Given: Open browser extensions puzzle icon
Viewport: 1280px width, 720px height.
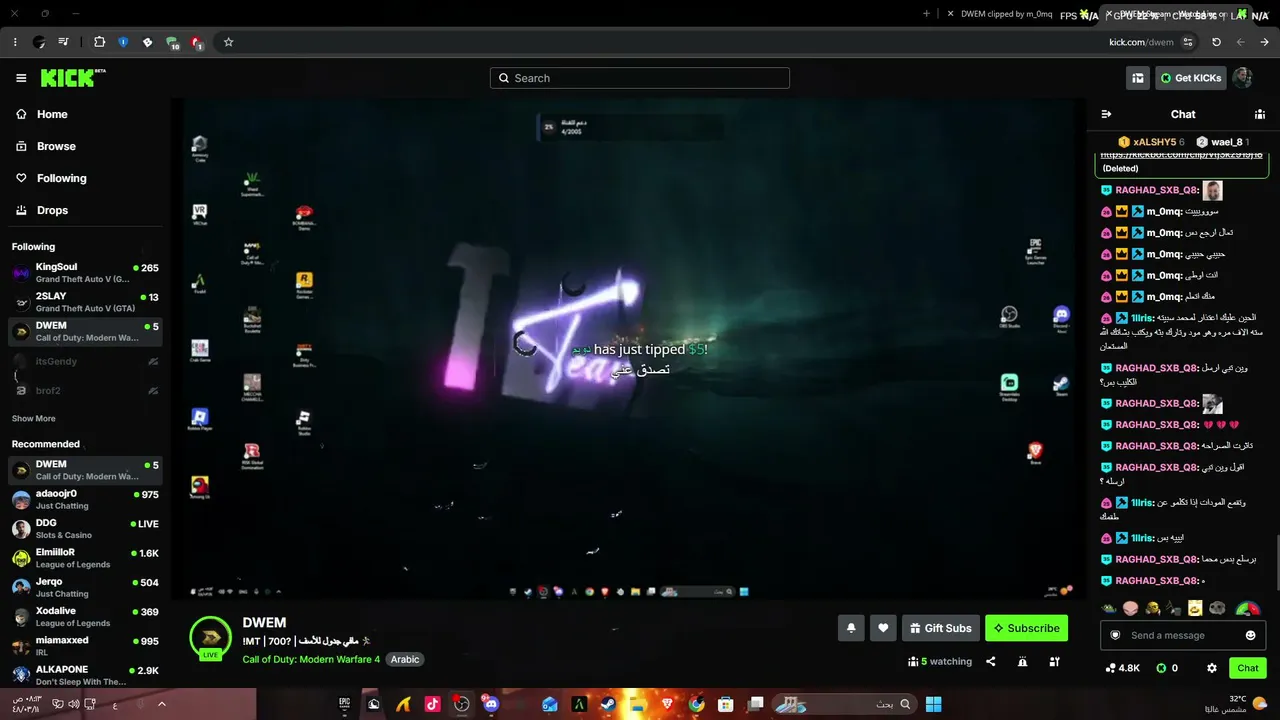Looking at the screenshot, I should (x=99, y=42).
